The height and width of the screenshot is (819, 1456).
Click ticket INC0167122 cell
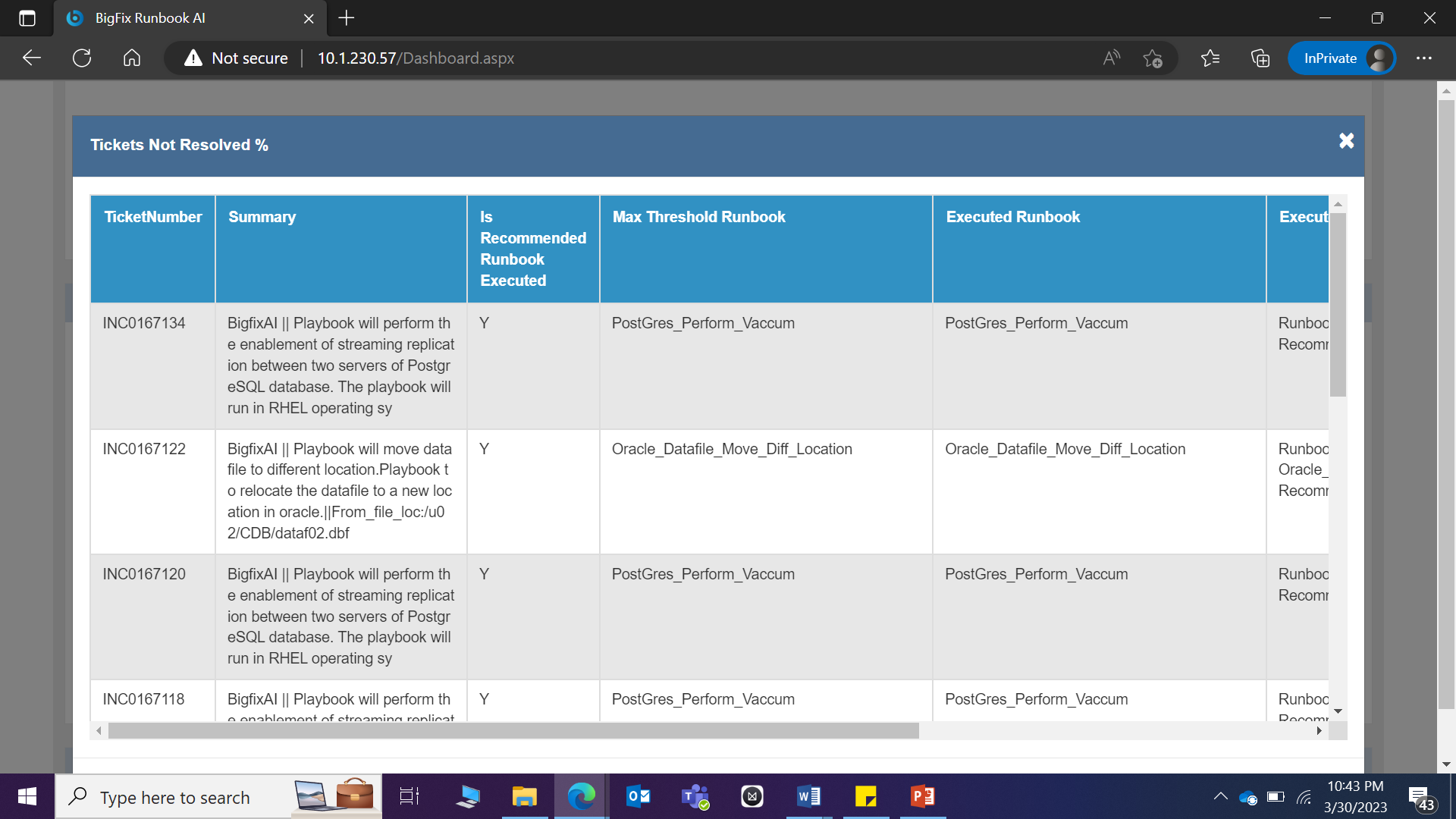[144, 449]
